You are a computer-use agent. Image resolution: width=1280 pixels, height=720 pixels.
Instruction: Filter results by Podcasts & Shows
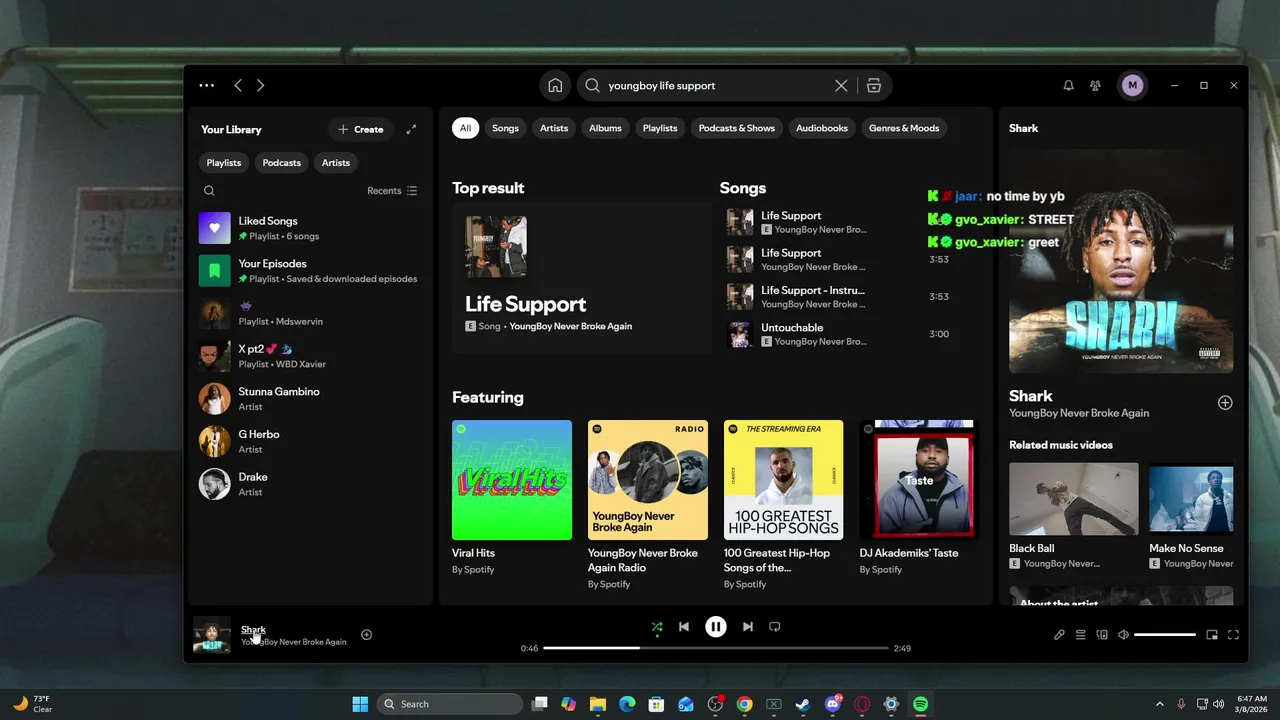click(x=737, y=128)
